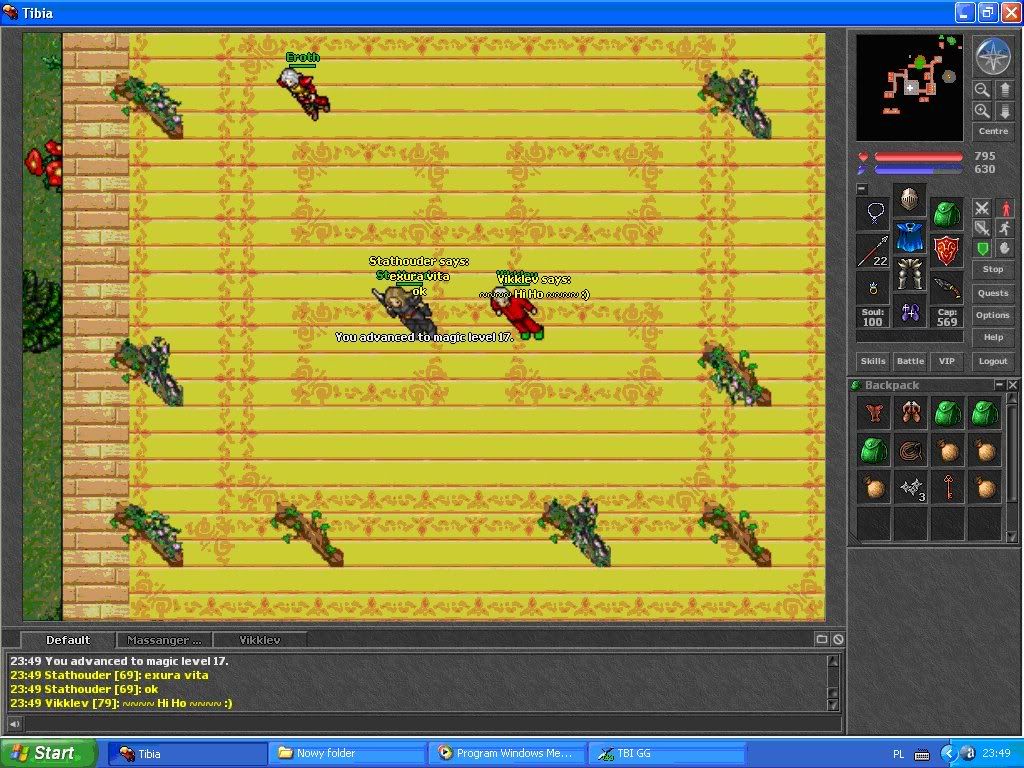Click the close channel icon above chat
The height and width of the screenshot is (768, 1024).
click(x=838, y=639)
